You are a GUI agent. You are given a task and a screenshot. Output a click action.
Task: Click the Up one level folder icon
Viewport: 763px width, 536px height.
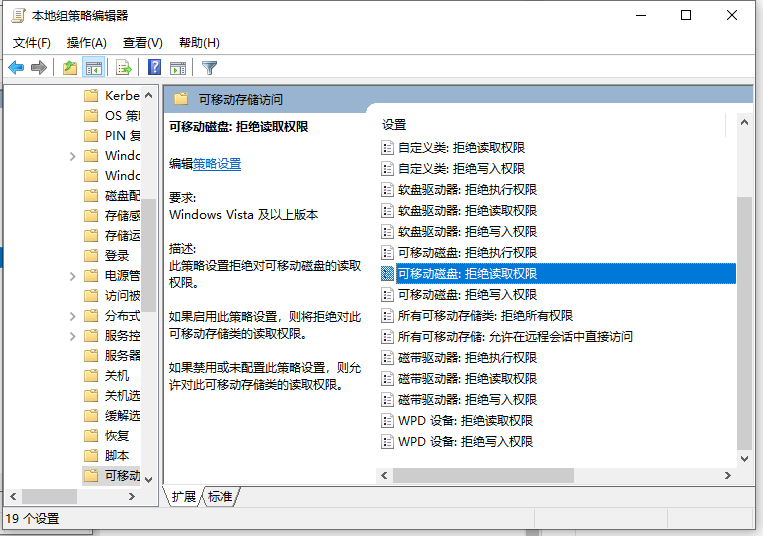pos(70,68)
